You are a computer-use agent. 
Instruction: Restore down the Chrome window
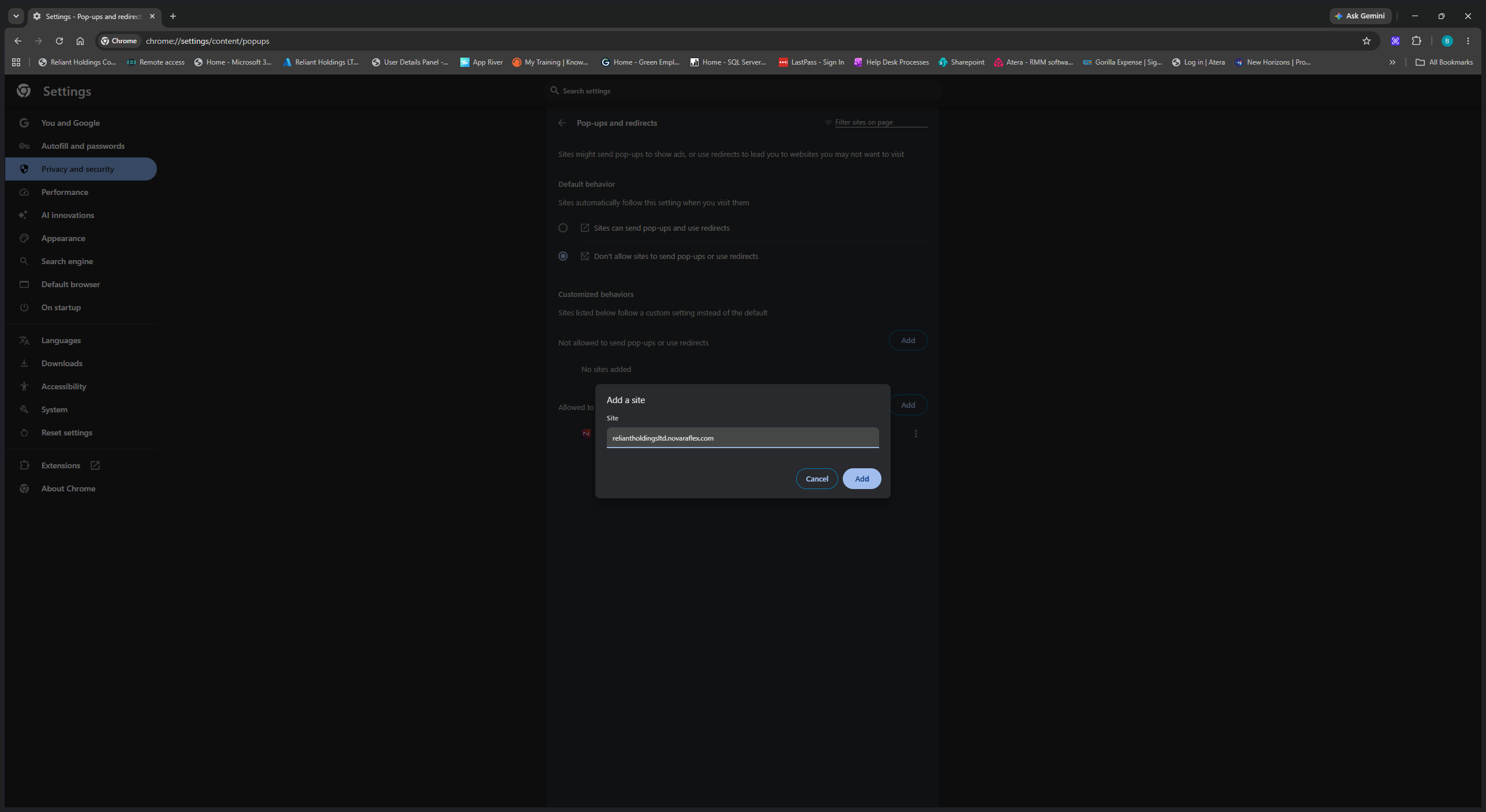pos(1441,16)
